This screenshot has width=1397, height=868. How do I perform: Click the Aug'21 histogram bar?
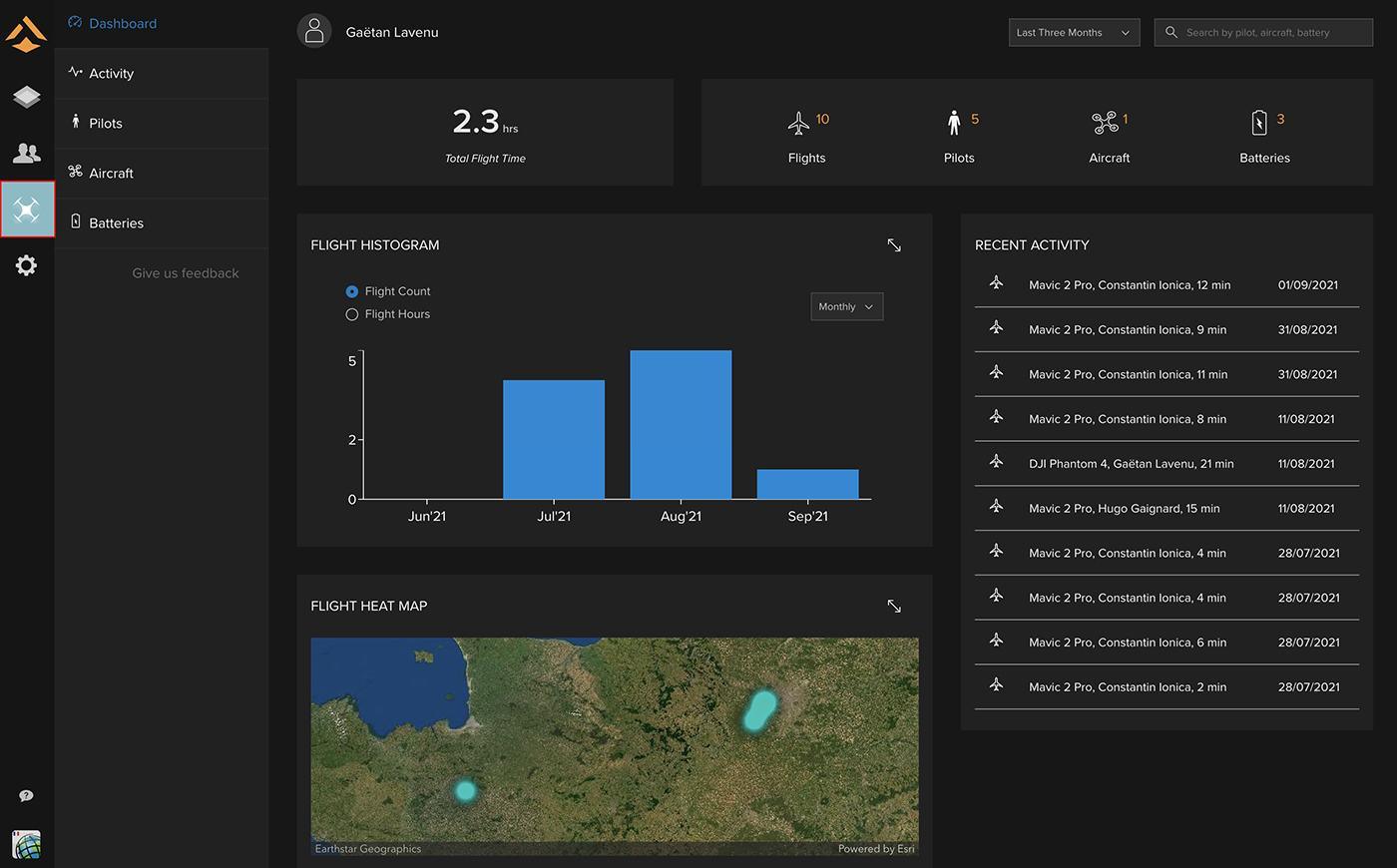(681, 425)
